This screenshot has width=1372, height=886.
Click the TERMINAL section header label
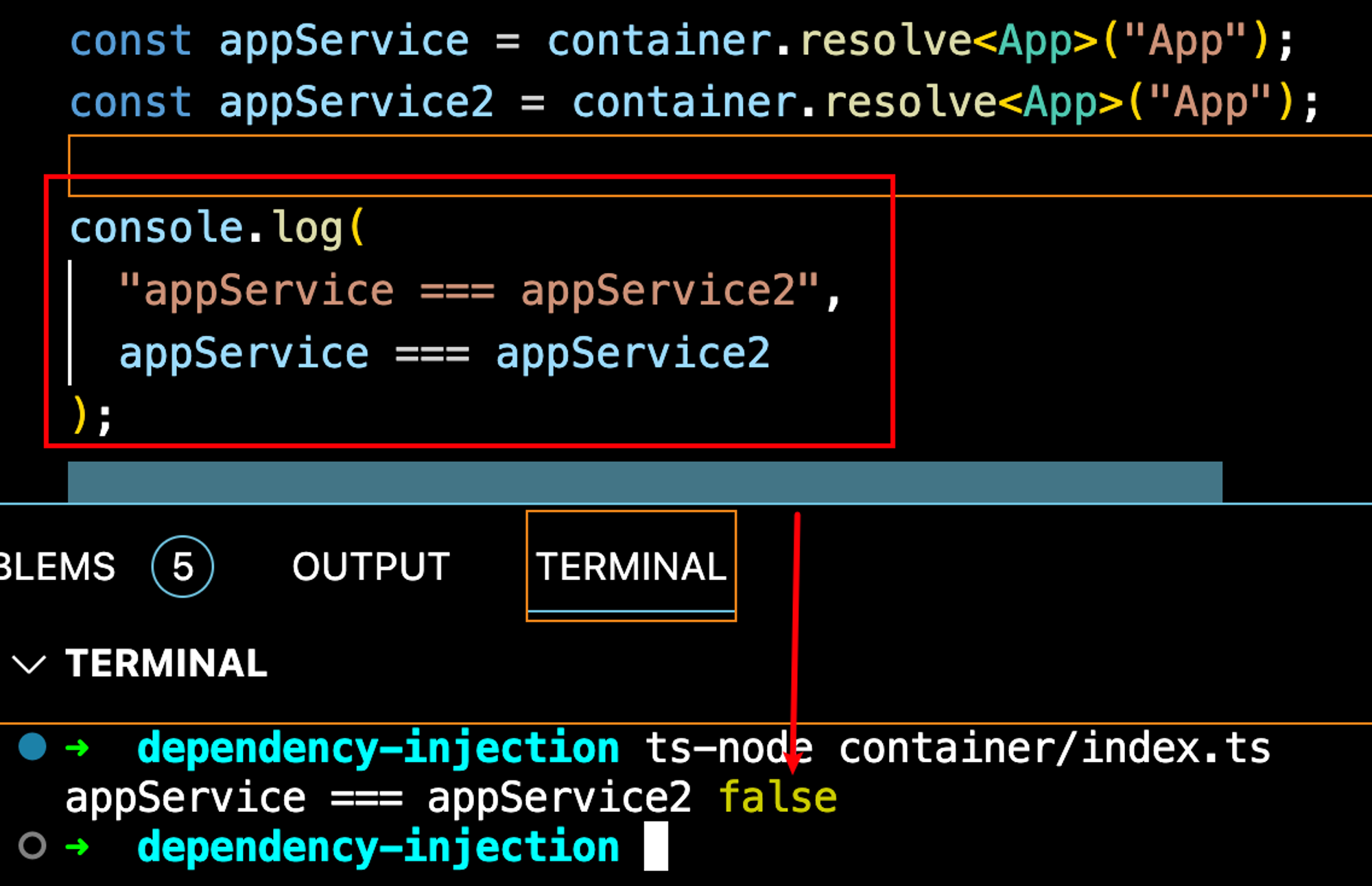click(166, 664)
